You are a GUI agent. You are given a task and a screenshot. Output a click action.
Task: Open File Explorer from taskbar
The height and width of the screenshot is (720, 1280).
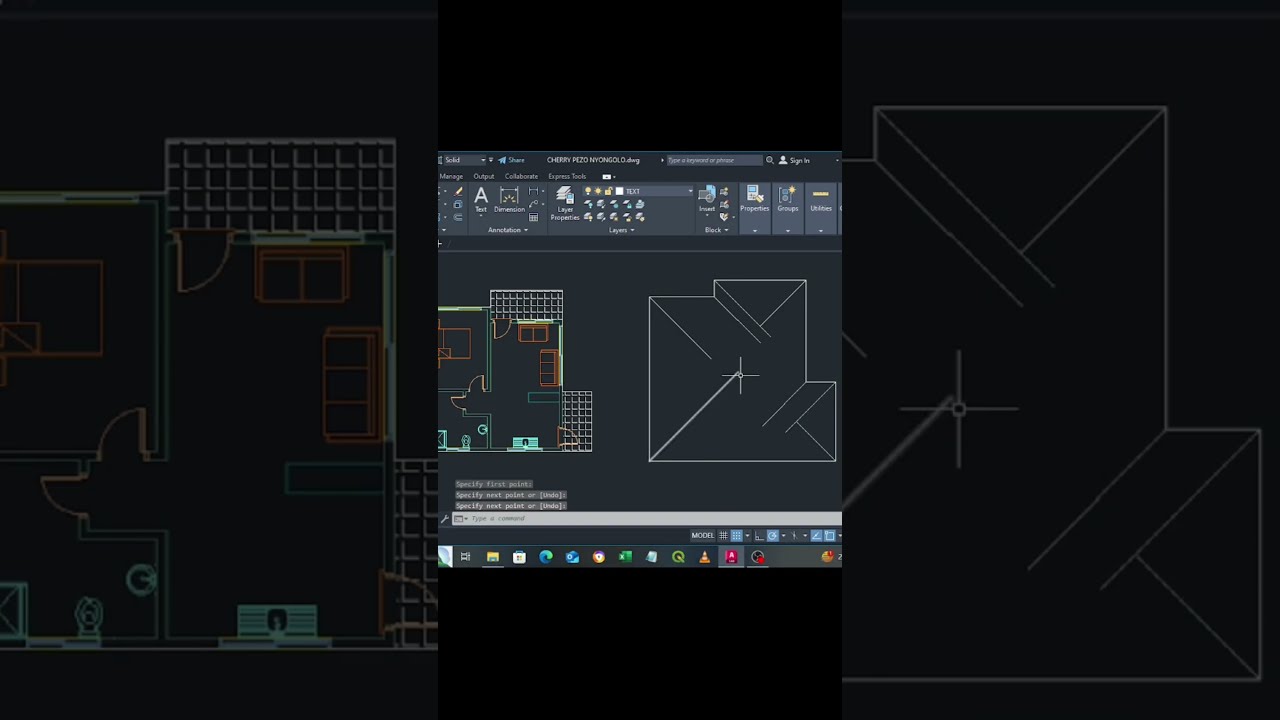(x=493, y=557)
